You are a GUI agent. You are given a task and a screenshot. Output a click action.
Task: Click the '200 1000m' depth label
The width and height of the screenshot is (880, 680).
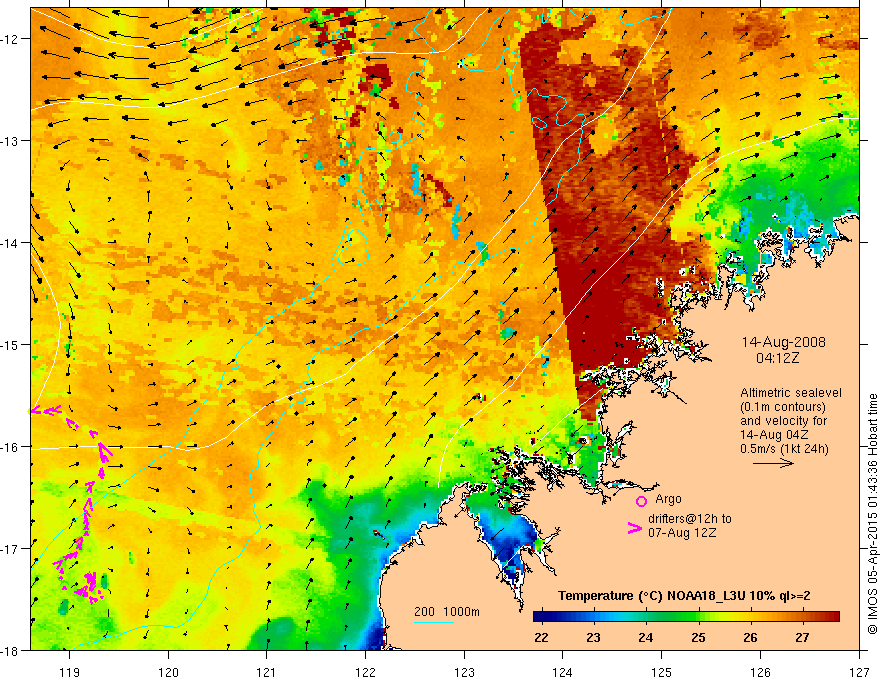(447, 612)
